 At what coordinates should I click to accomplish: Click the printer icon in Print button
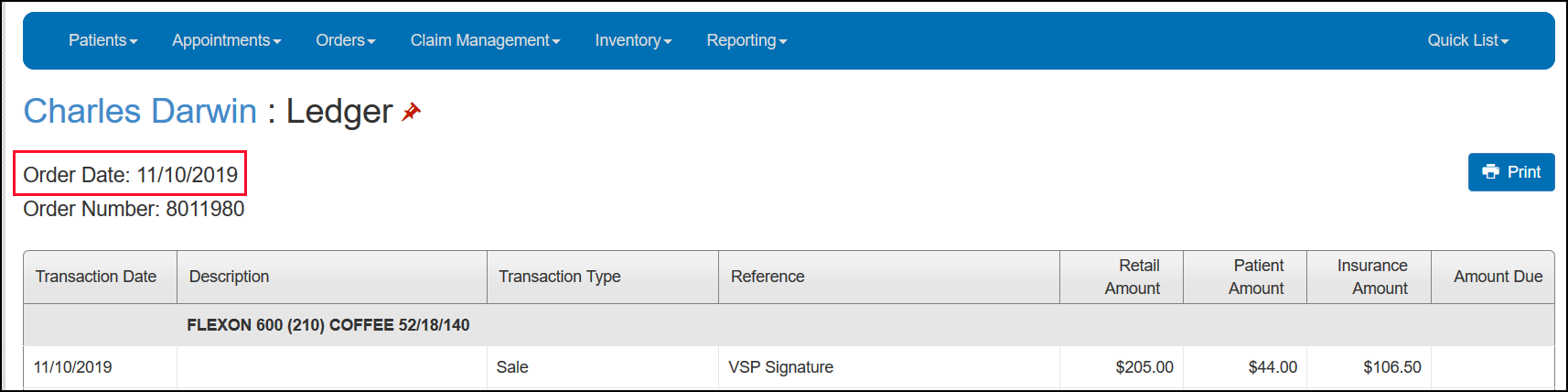[1491, 172]
